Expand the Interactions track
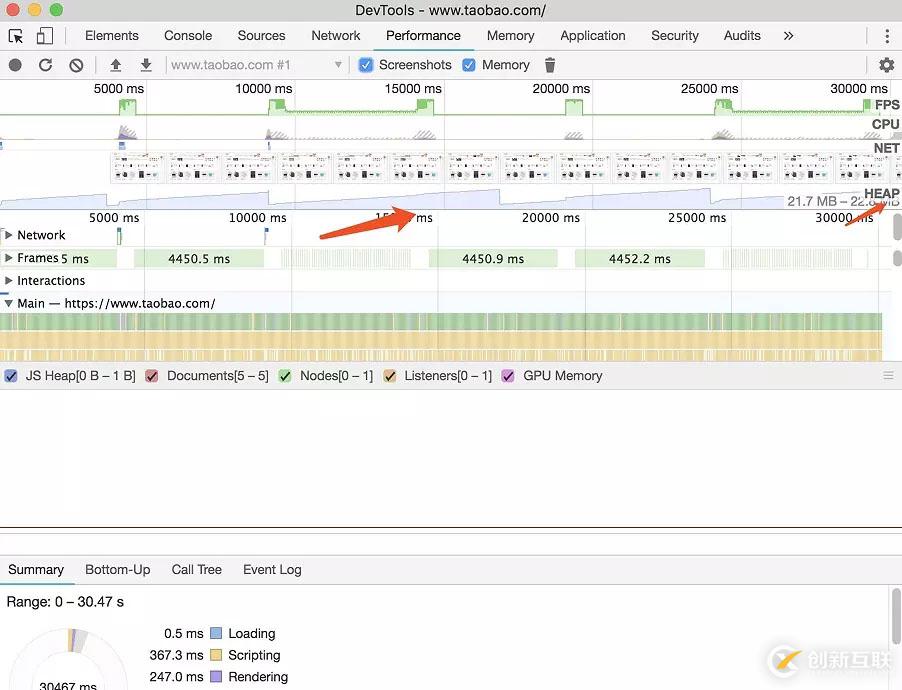The height and width of the screenshot is (690, 902). pos(8,280)
